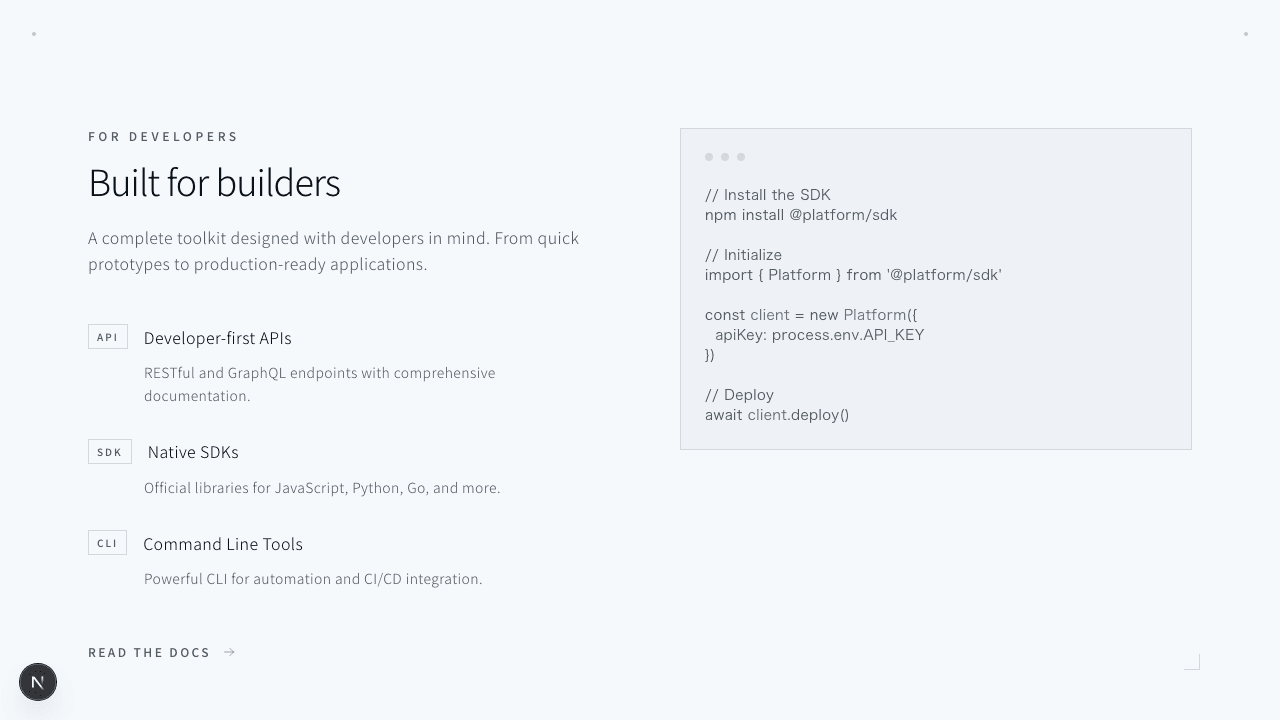Select the Native SDKs feature title

tap(193, 452)
